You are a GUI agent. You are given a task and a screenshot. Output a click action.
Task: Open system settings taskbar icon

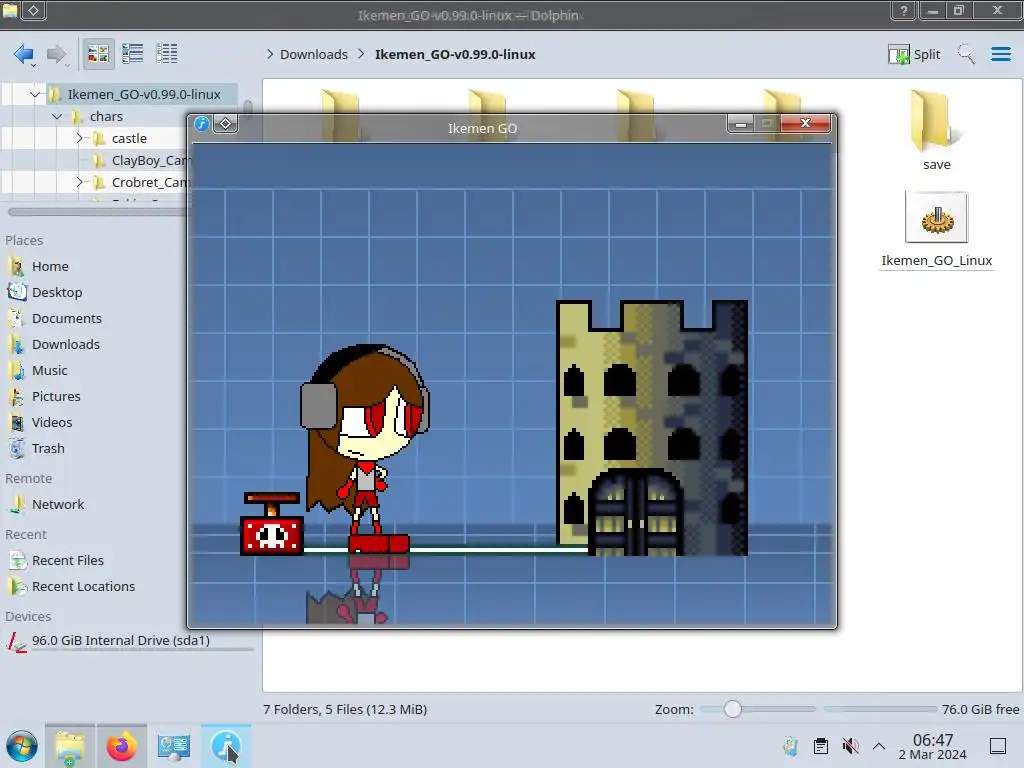tap(174, 746)
